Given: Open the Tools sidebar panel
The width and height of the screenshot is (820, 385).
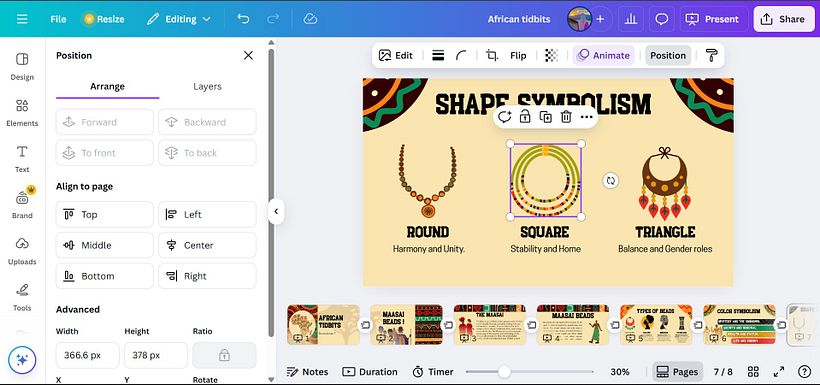Looking at the screenshot, I should 22,297.
